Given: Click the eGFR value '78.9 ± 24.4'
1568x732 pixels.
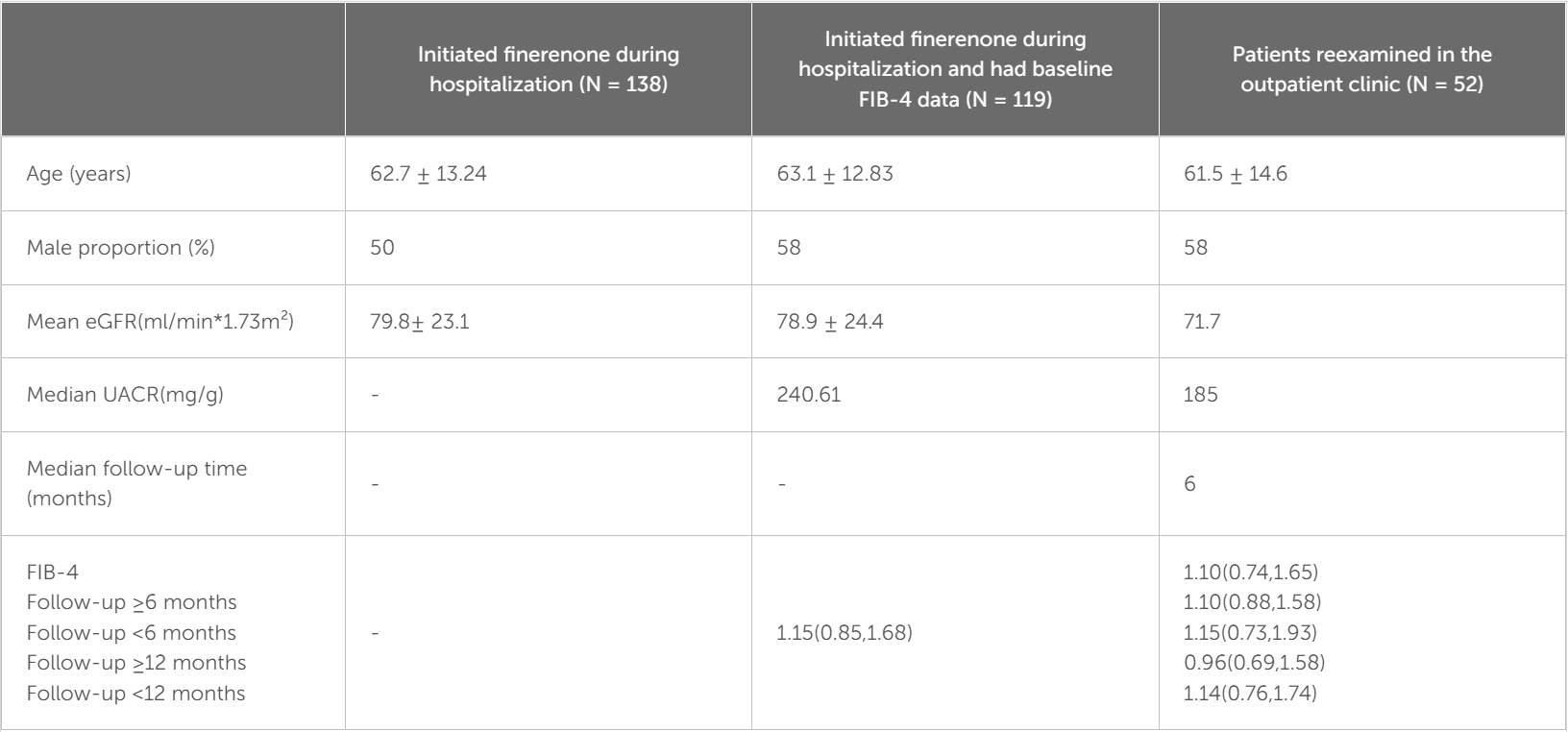Looking at the screenshot, I should [x=830, y=321].
